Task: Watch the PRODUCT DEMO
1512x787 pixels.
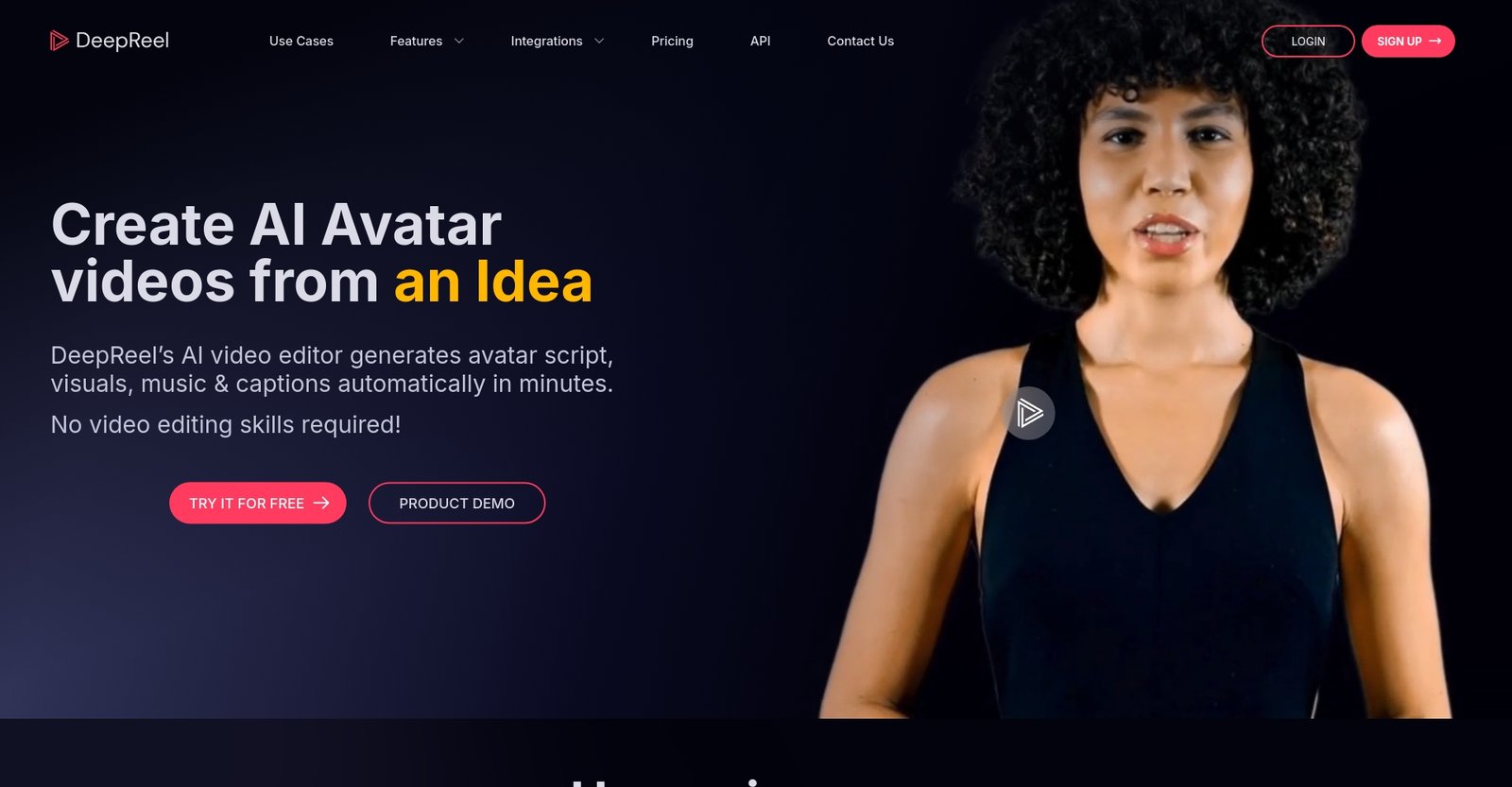Action: [456, 504]
